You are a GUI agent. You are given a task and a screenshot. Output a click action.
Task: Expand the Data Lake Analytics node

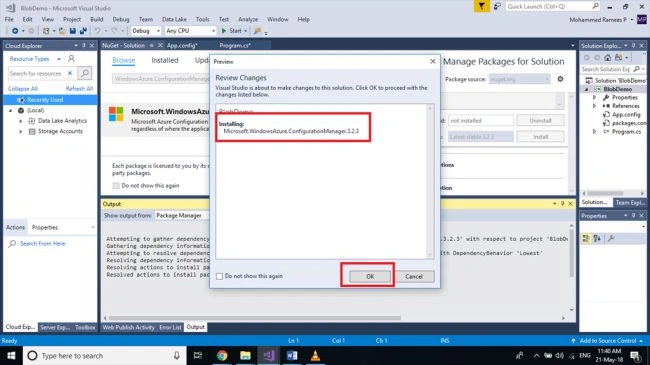(x=20, y=121)
